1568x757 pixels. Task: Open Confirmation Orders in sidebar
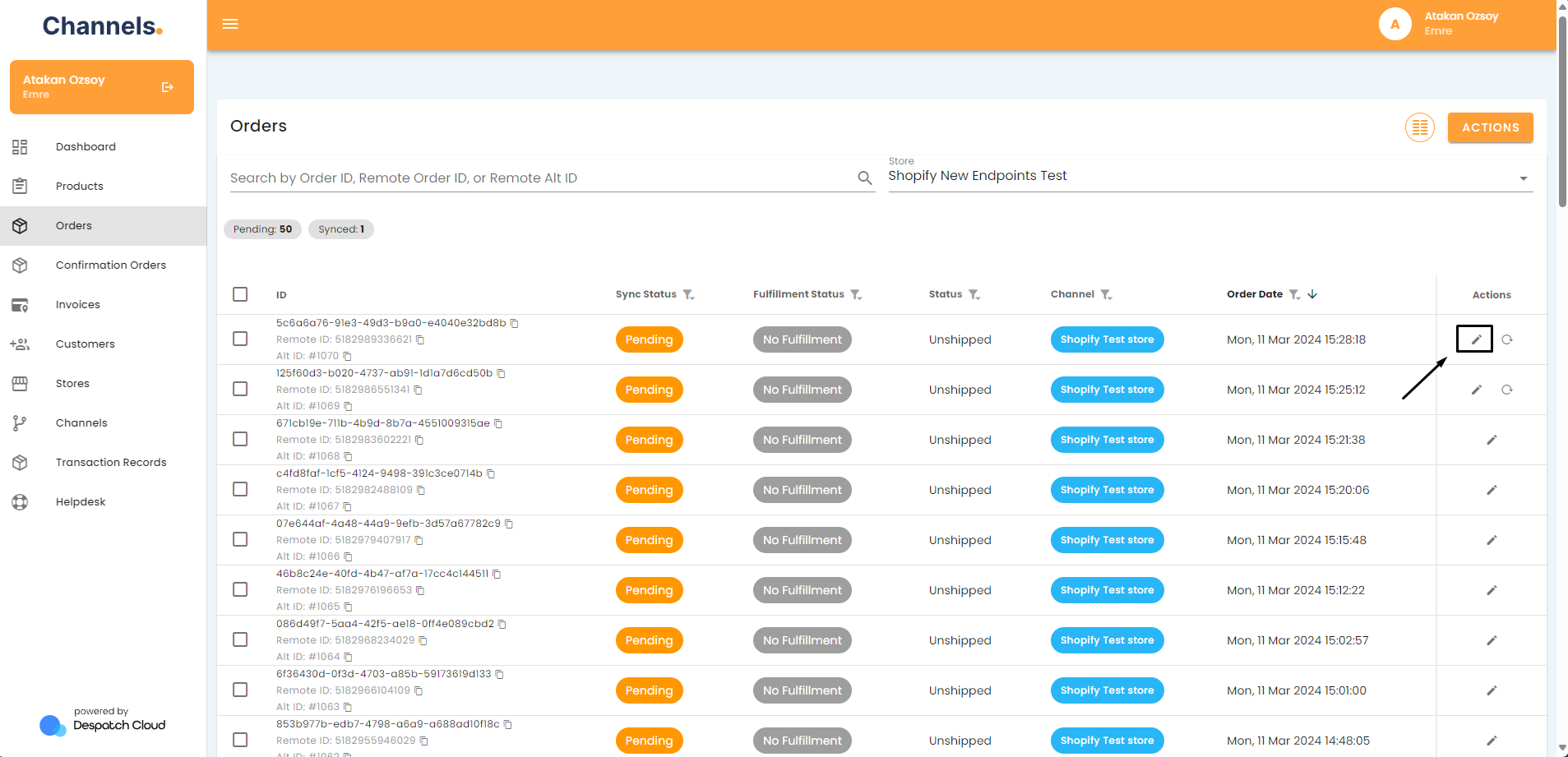tap(103, 265)
